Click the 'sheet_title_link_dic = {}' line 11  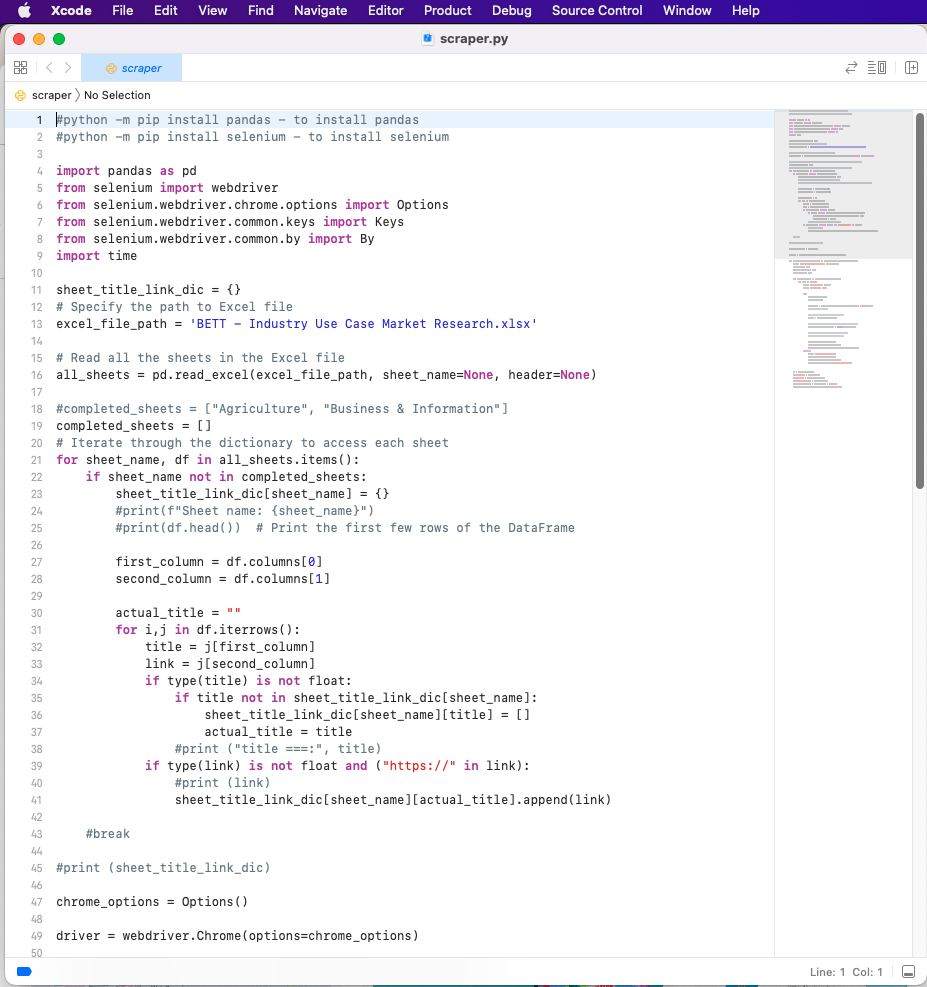coord(149,290)
